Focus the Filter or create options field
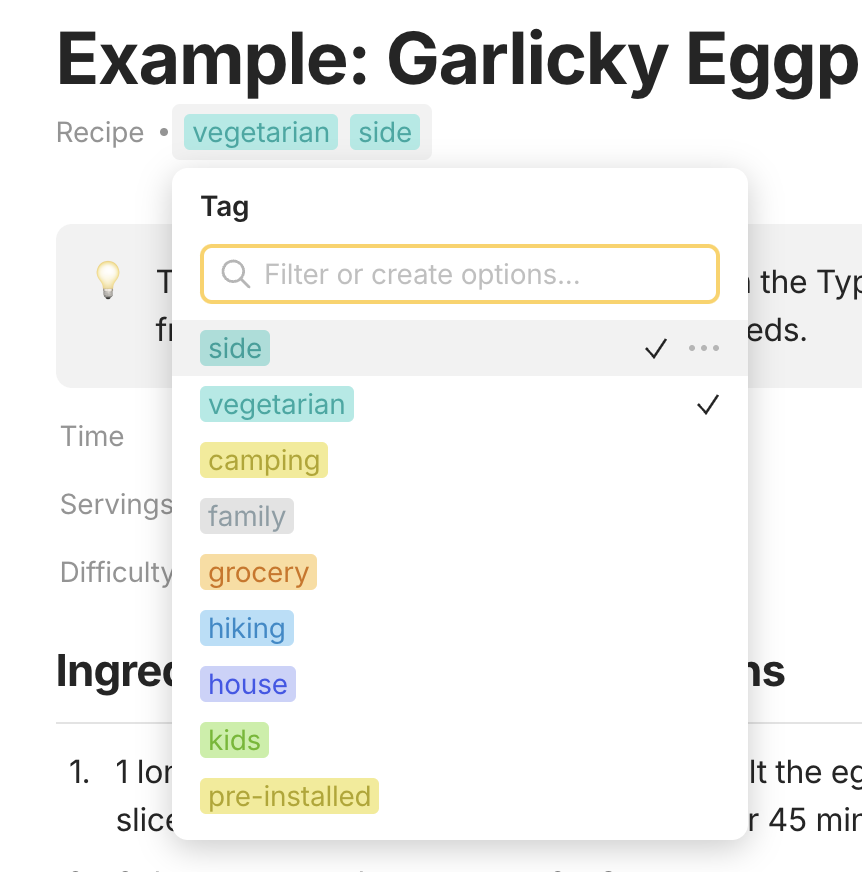This screenshot has height=872, width=862. 460,274
